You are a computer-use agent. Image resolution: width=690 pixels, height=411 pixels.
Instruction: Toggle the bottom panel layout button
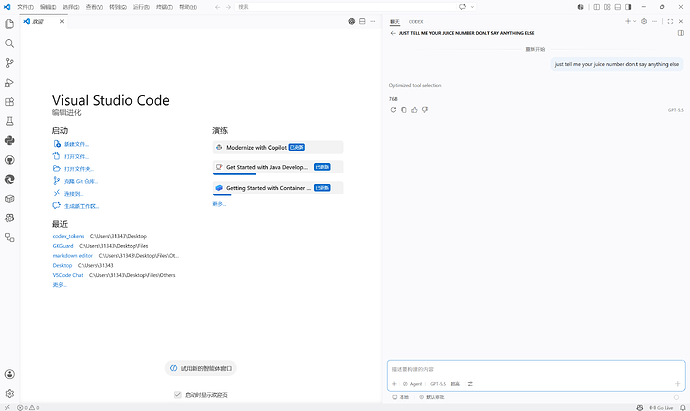click(x=618, y=7)
